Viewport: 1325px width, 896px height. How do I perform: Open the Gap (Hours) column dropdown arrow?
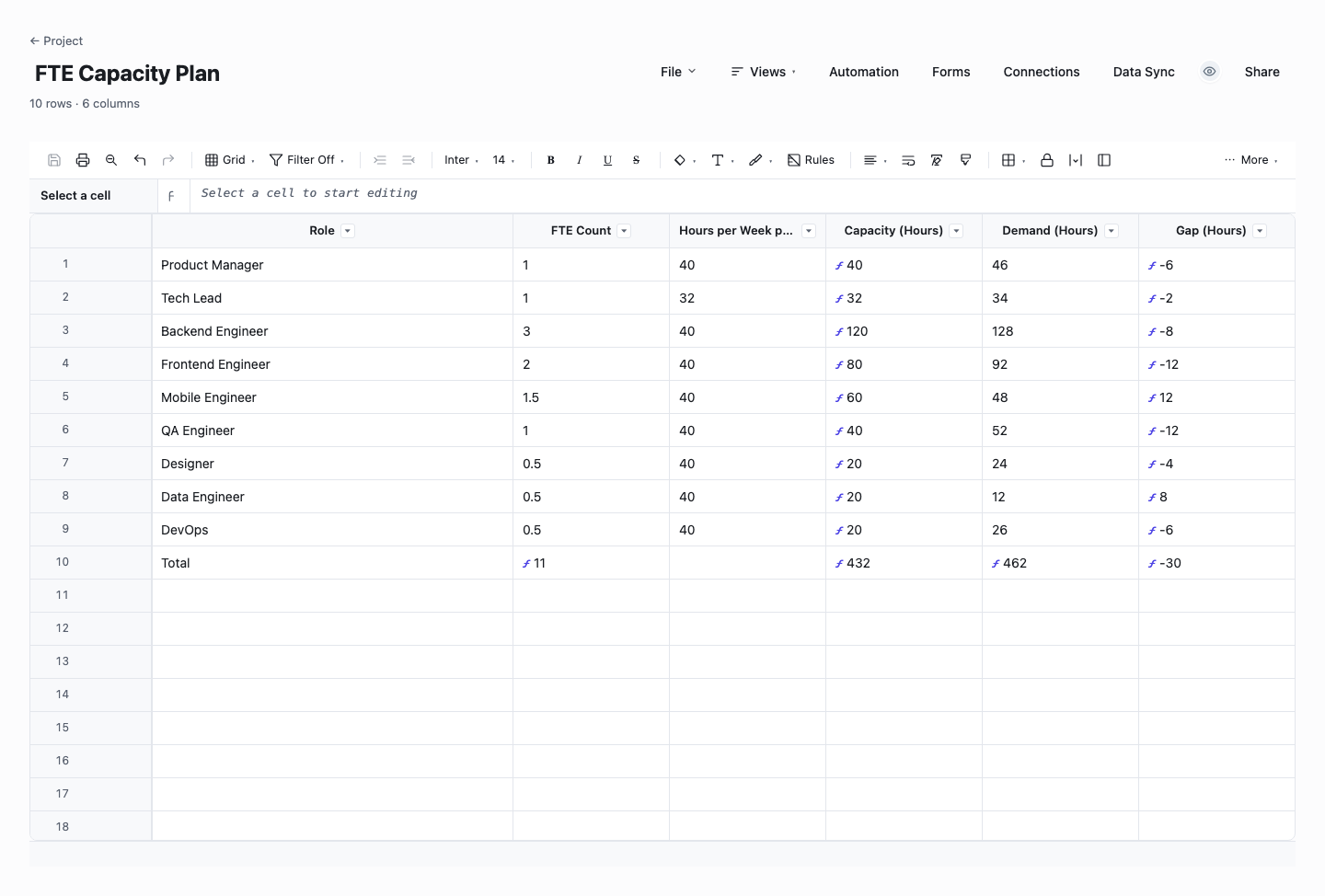1260,231
